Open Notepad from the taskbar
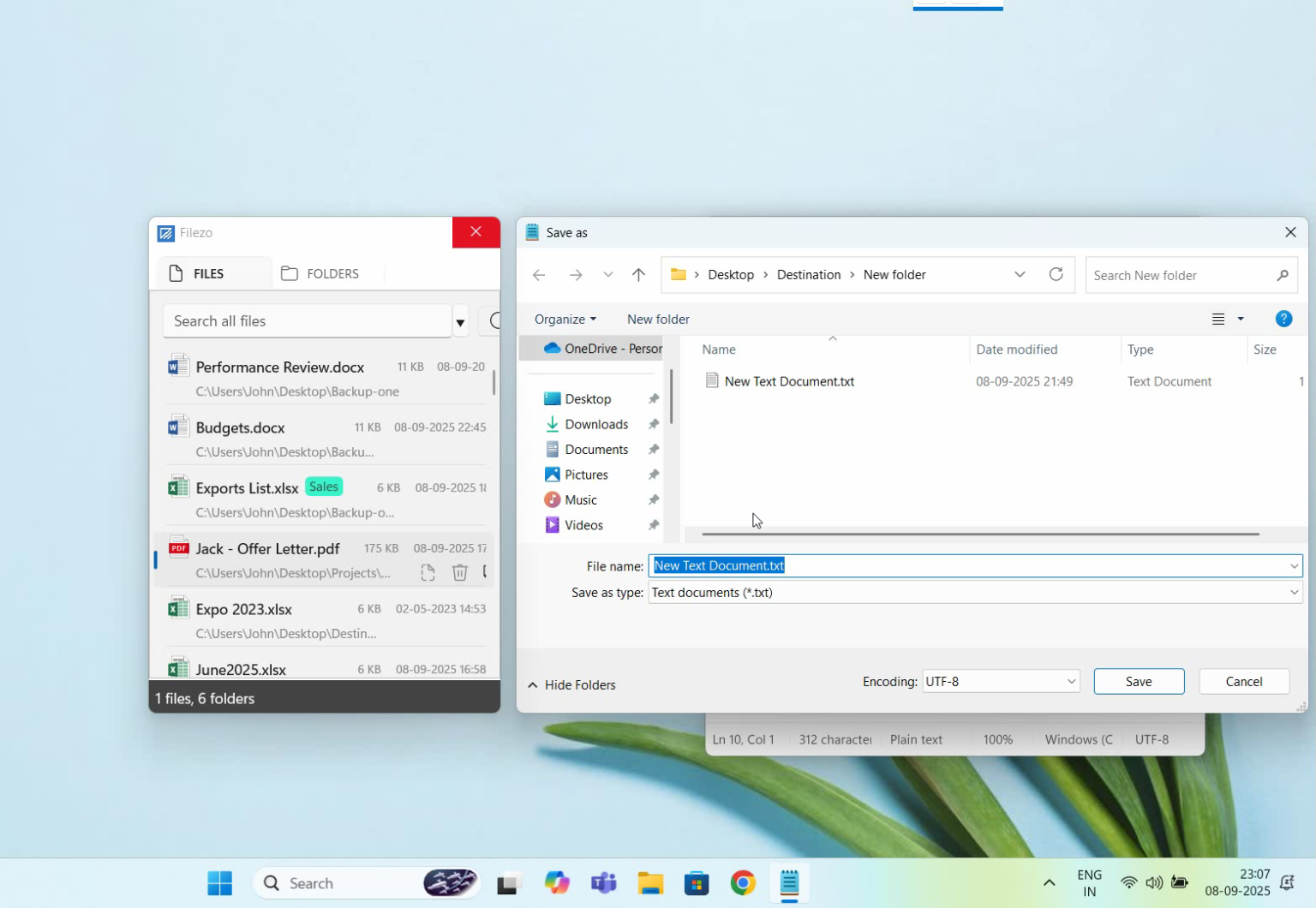Image resolution: width=1316 pixels, height=908 pixels. [788, 883]
